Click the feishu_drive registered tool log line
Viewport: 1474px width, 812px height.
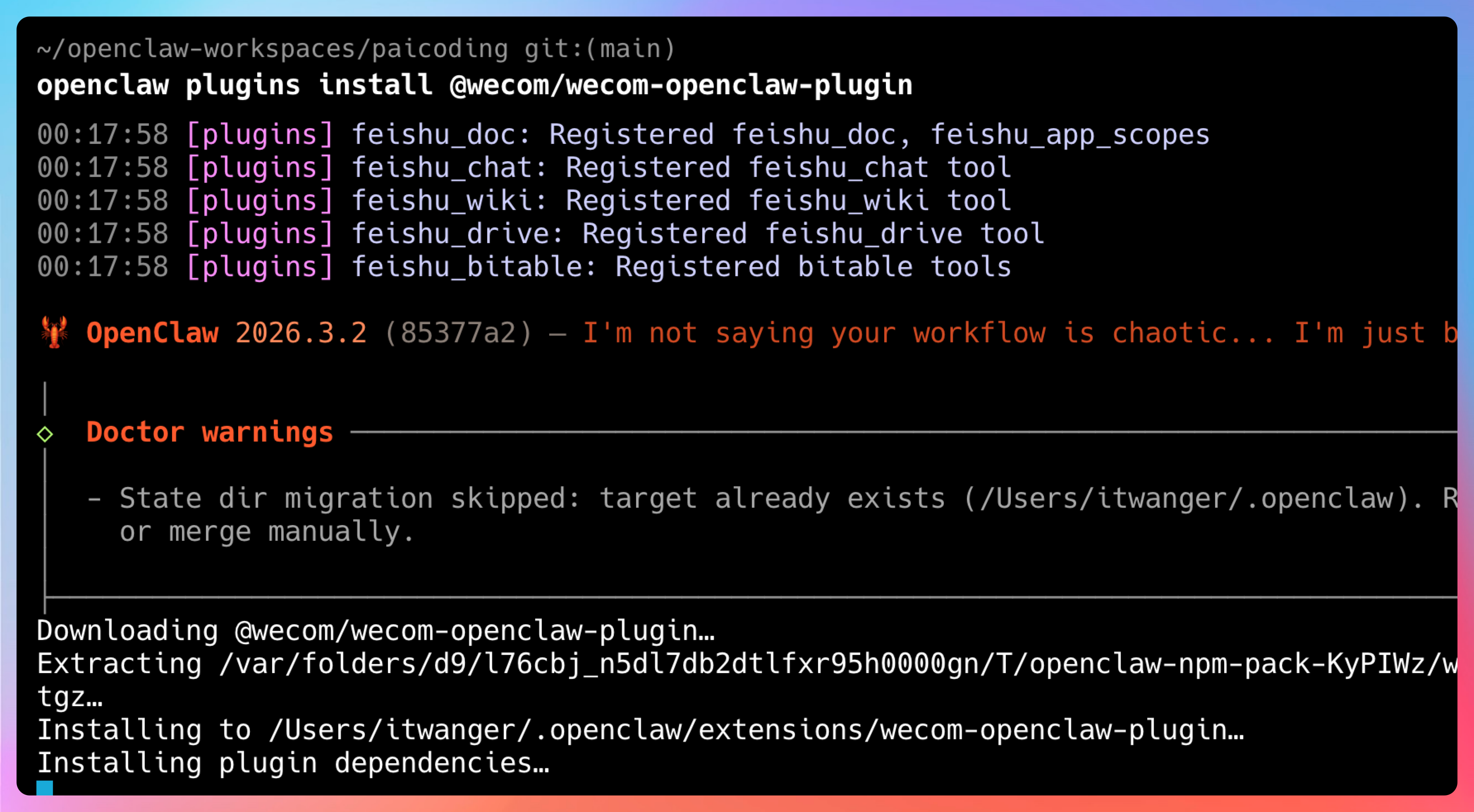coord(540,234)
